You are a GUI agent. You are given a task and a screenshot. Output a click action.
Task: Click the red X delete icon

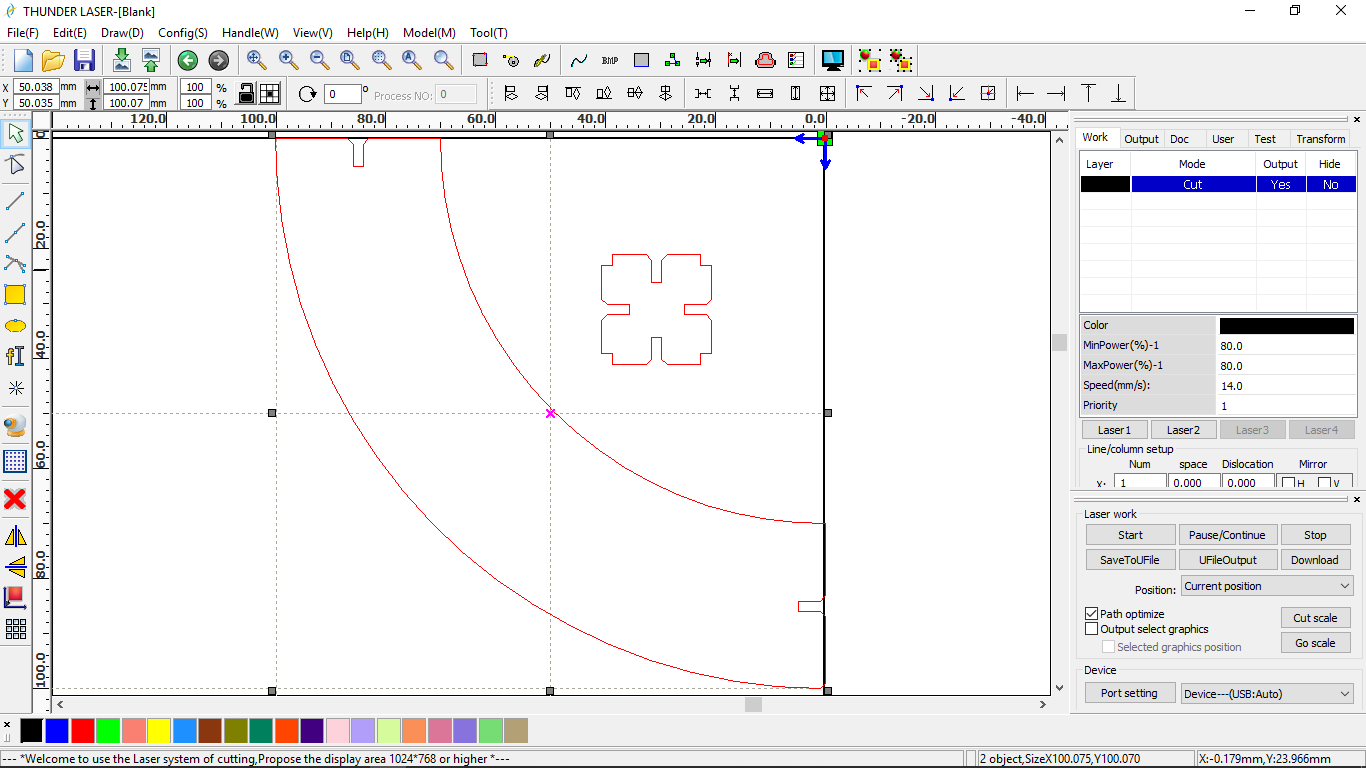point(15,499)
